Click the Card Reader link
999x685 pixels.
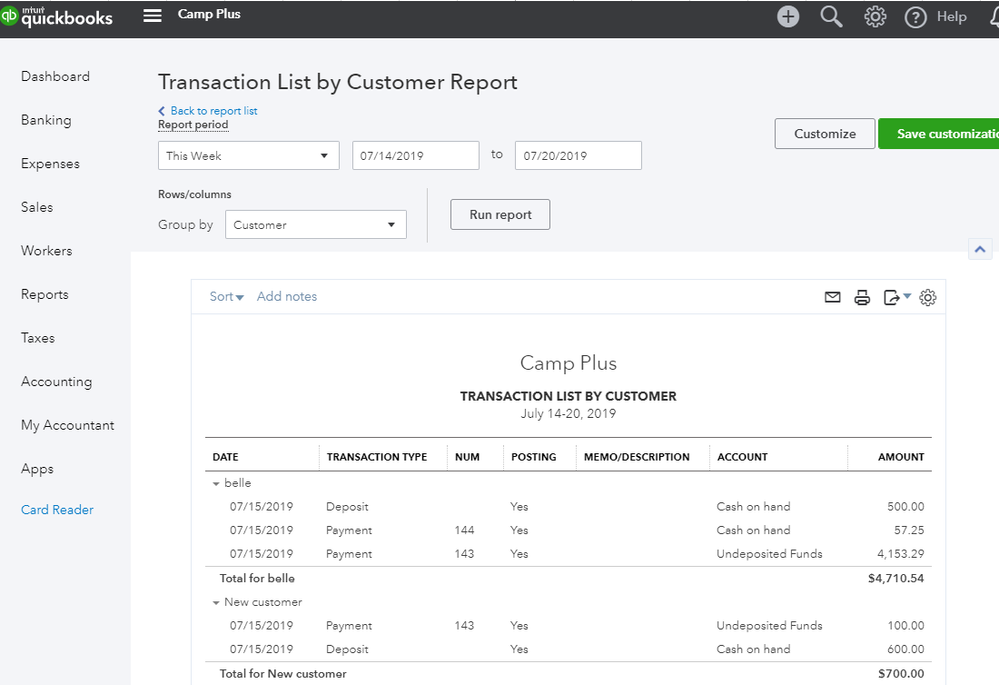(x=57, y=510)
